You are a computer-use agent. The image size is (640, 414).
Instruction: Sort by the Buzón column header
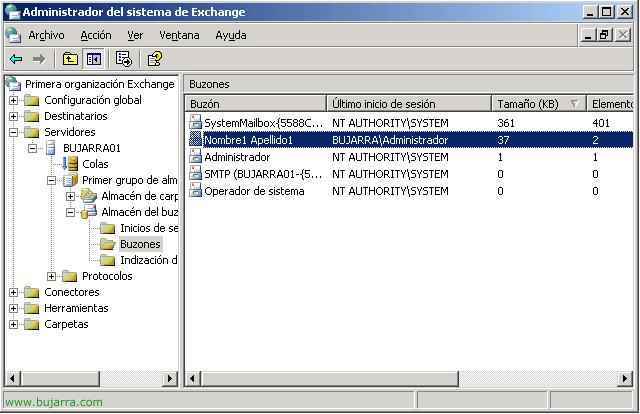[x=256, y=104]
